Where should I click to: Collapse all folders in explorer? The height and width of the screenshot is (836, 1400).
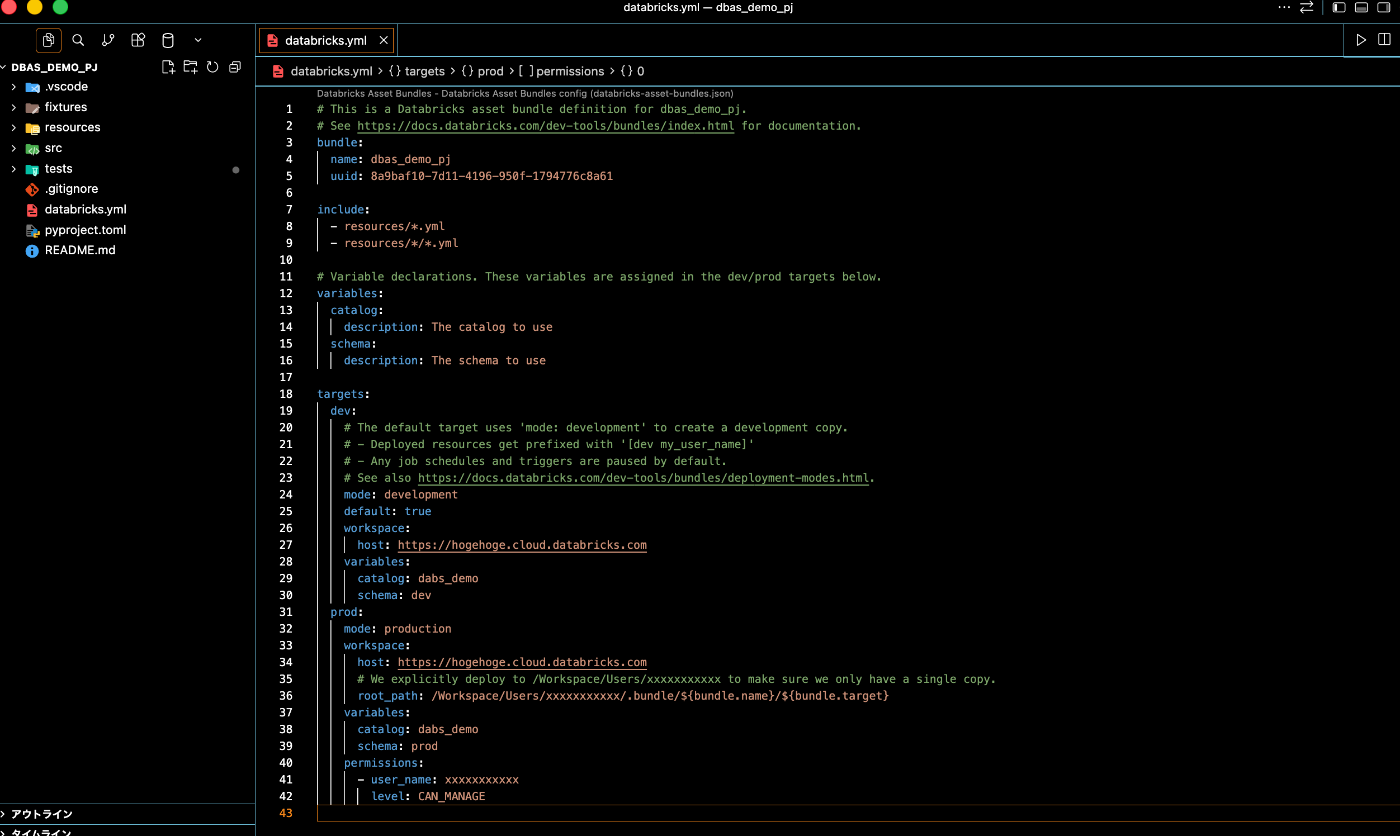[235, 67]
